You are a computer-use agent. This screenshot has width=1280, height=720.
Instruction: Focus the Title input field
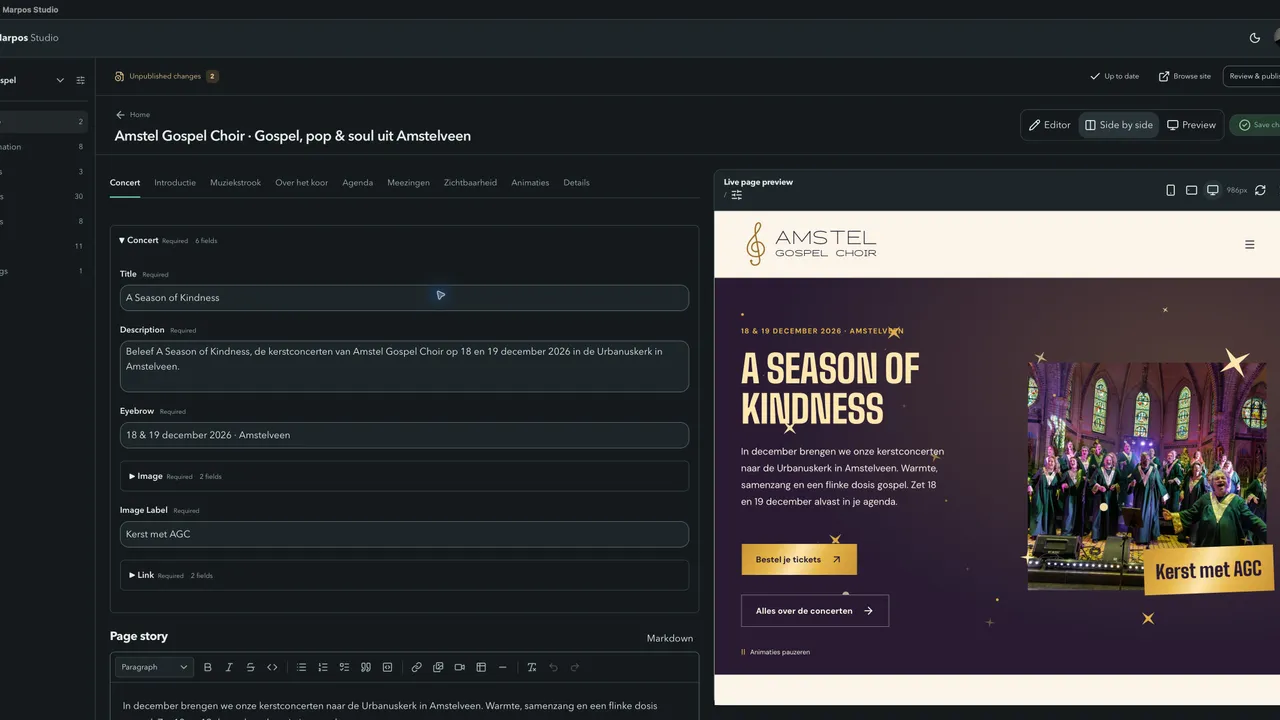click(404, 297)
